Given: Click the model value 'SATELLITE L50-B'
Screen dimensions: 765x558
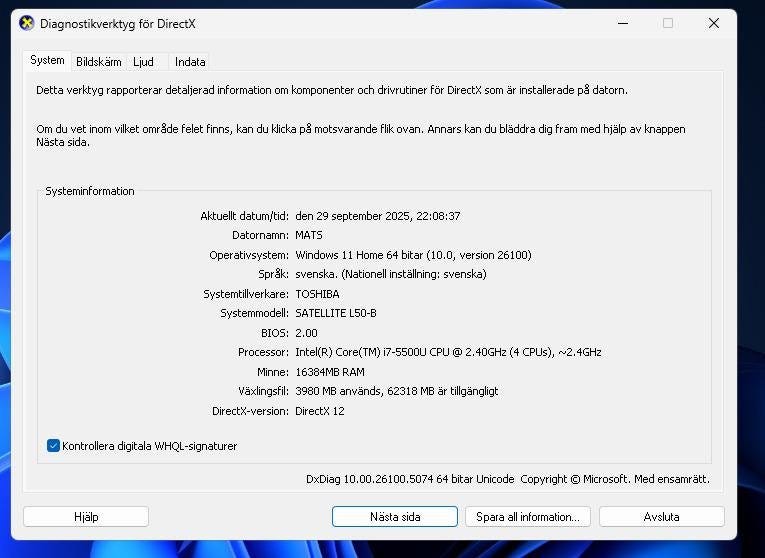Looking at the screenshot, I should coord(336,313).
